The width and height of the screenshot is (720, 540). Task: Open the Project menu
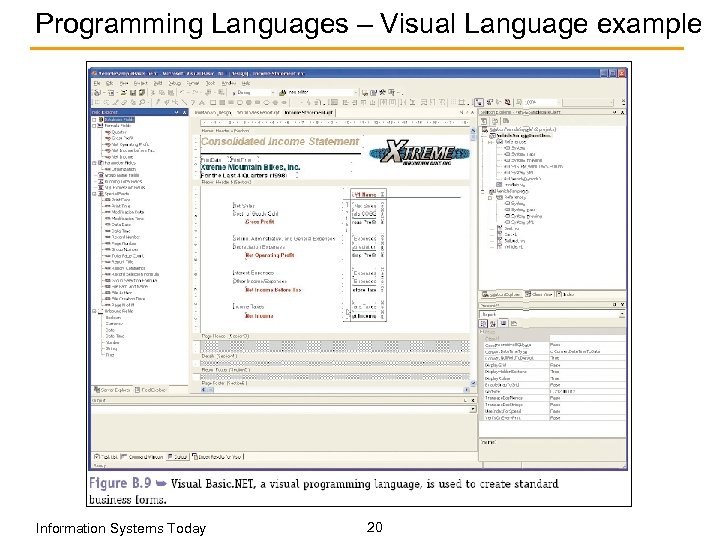tap(141, 83)
